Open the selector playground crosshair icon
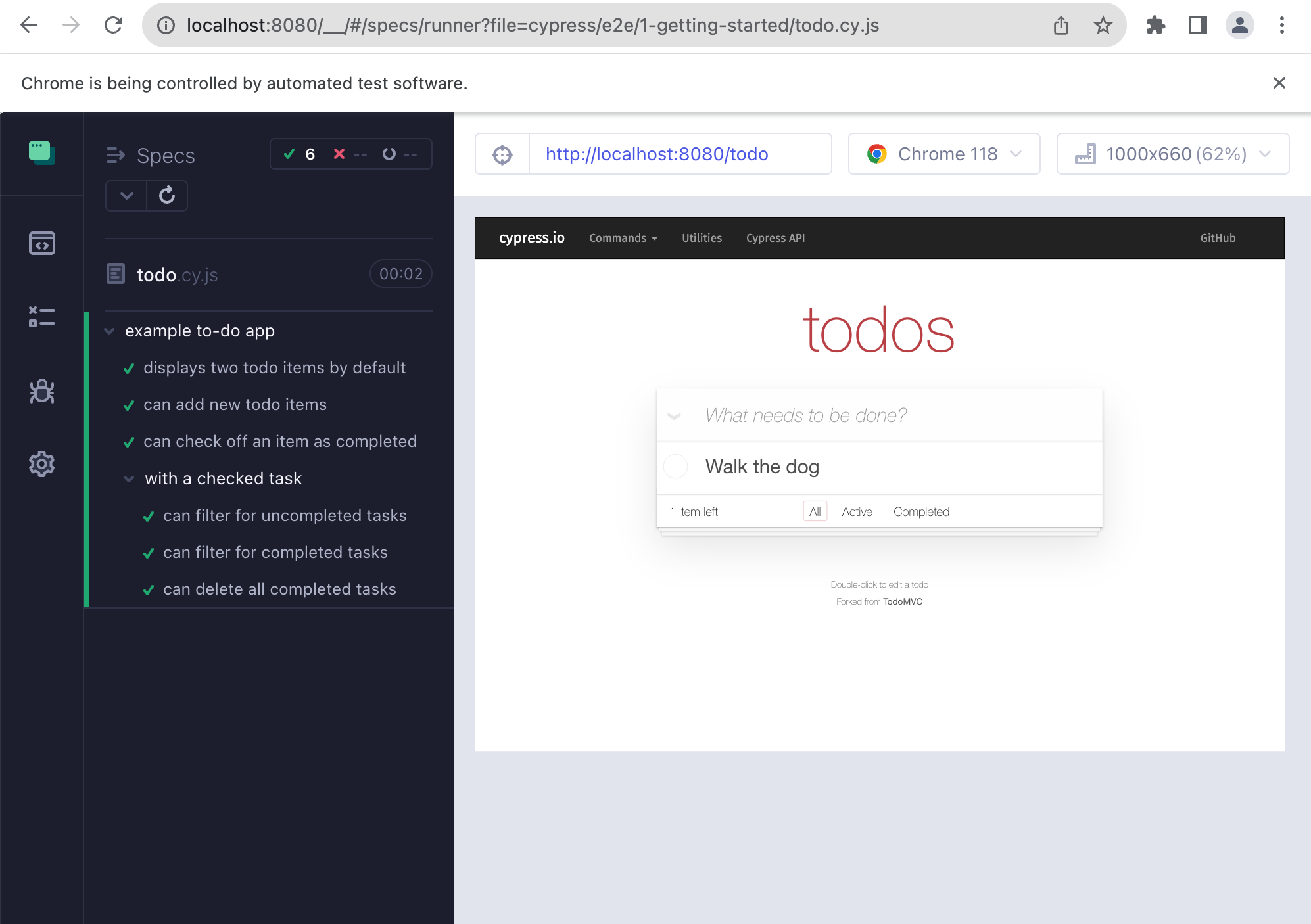 [502, 154]
